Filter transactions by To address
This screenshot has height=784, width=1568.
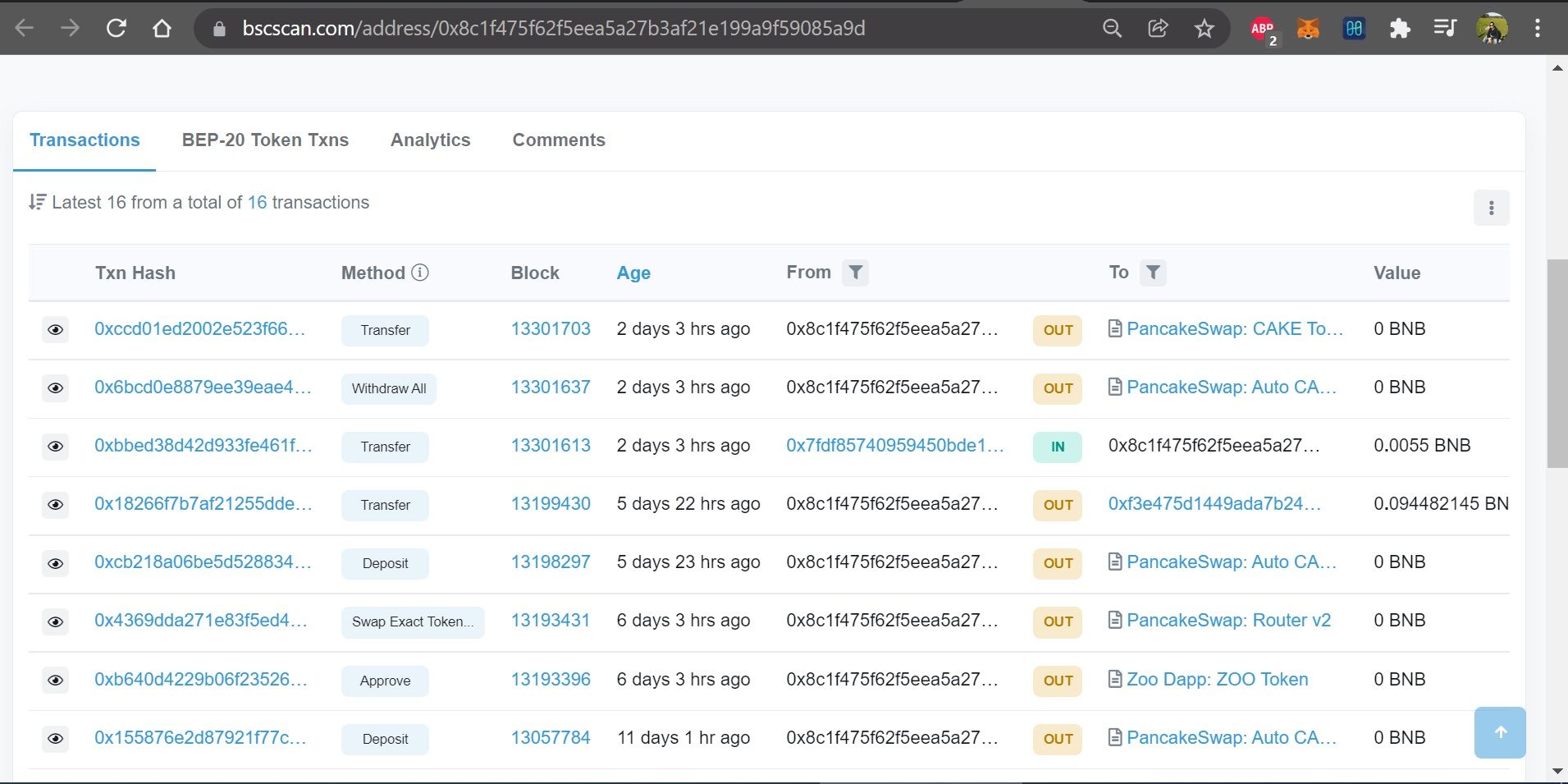click(x=1153, y=273)
